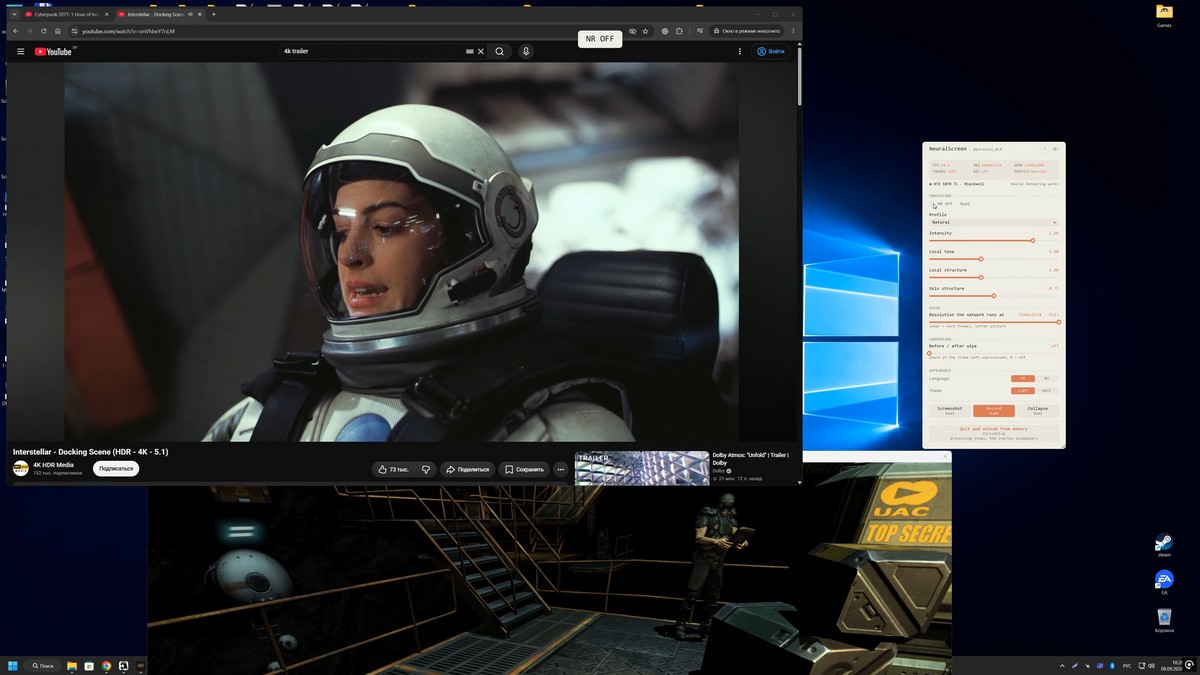1200x675 pixels.
Task: Click the orange Record button
Action: [x=994, y=411]
